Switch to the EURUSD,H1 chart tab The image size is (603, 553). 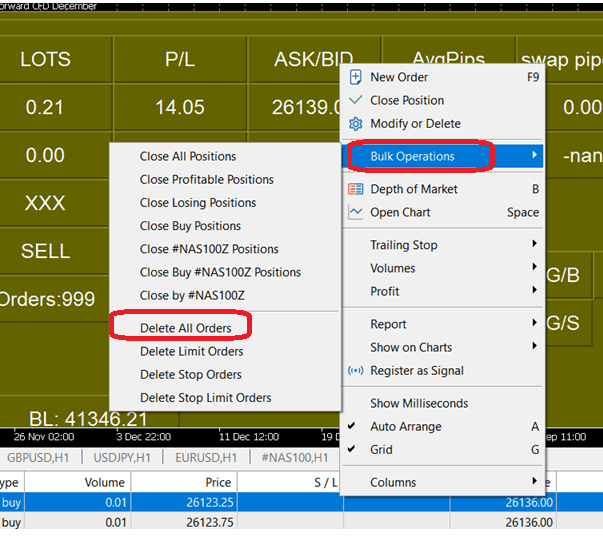coord(206,458)
